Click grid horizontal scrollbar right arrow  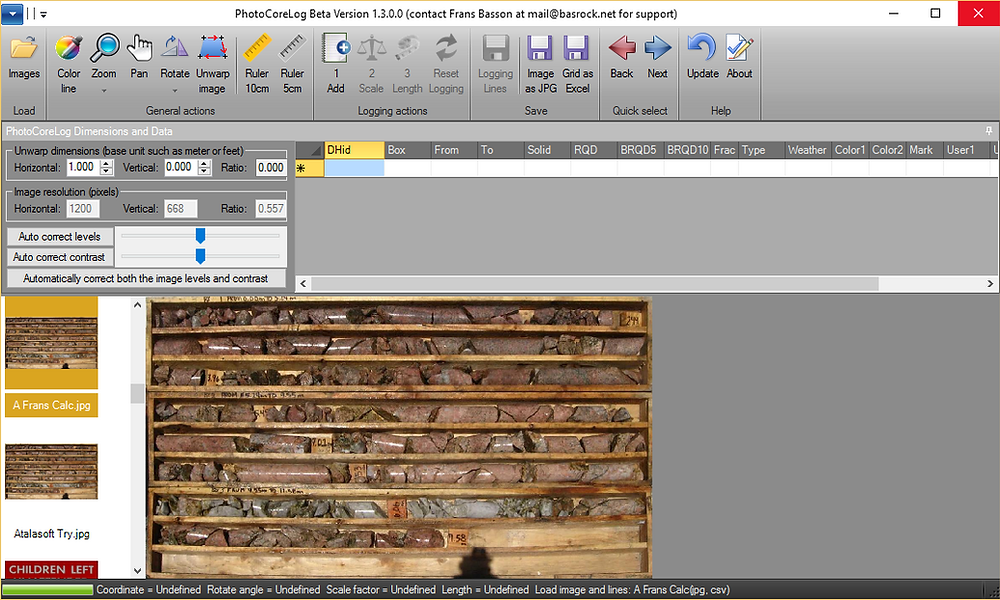(990, 284)
